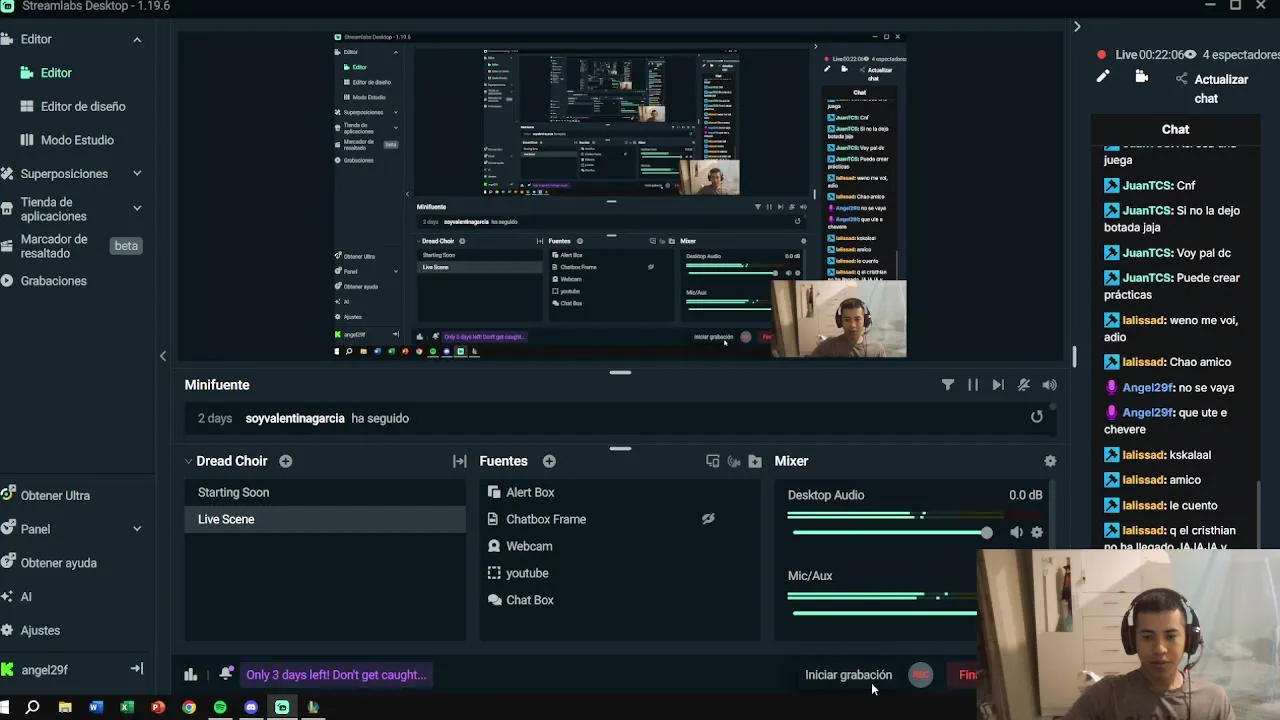Open Windows Start menu
This screenshot has width=1280, height=720.
click(5, 707)
